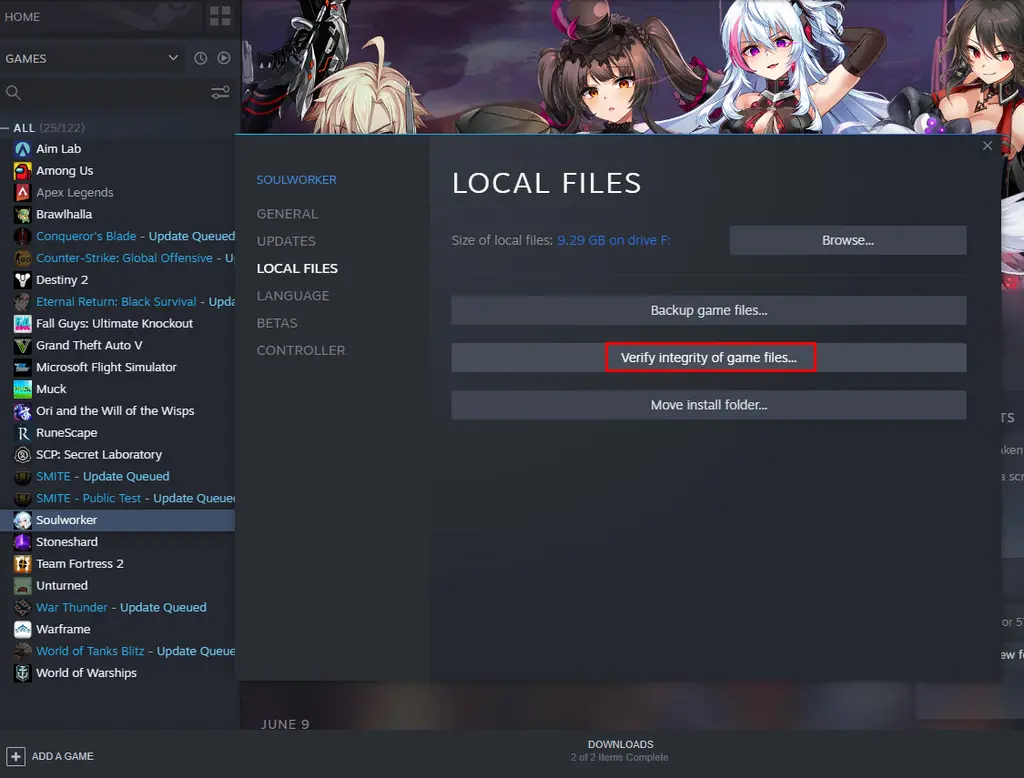This screenshot has width=1024, height=778.
Task: Click the library search field
Action: [x=104, y=92]
